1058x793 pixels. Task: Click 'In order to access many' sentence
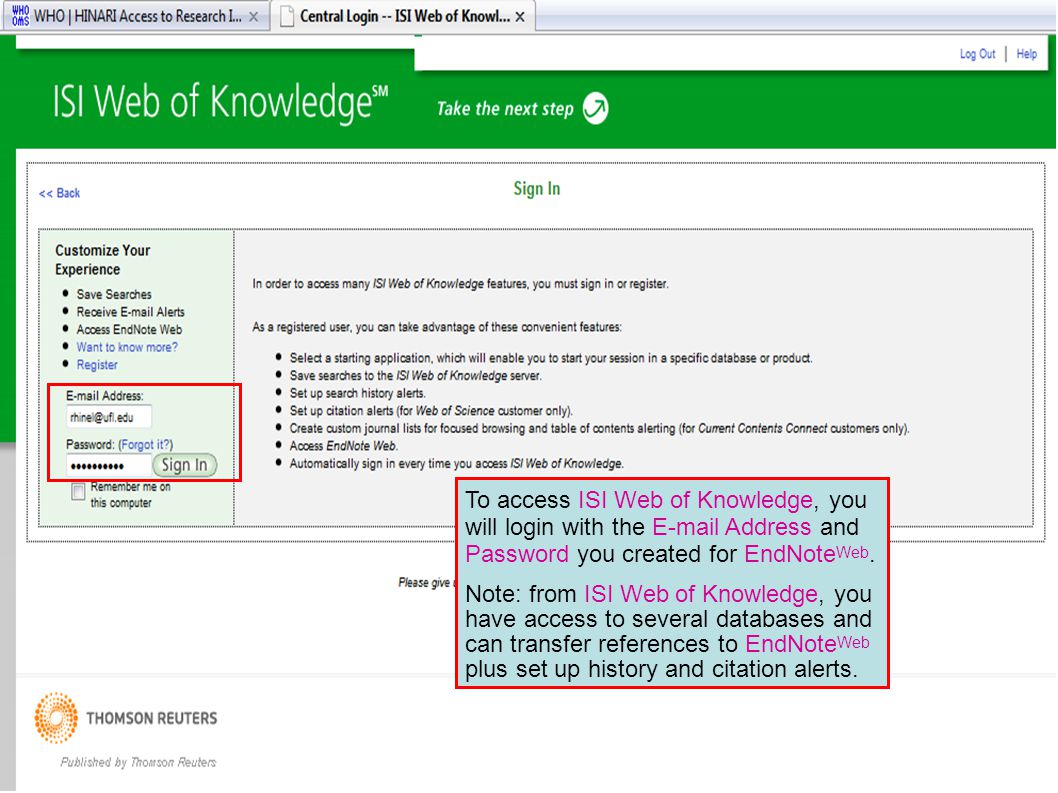[460, 283]
